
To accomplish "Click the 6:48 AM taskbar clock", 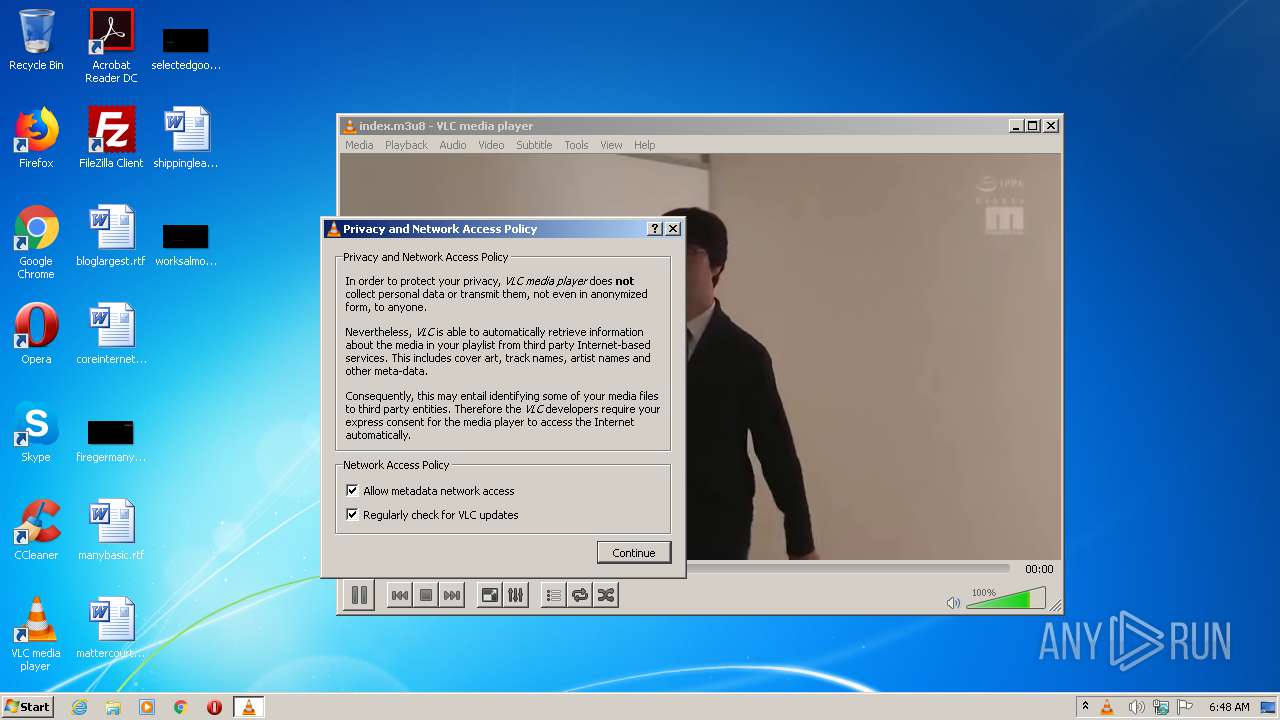I will tap(1228, 707).
